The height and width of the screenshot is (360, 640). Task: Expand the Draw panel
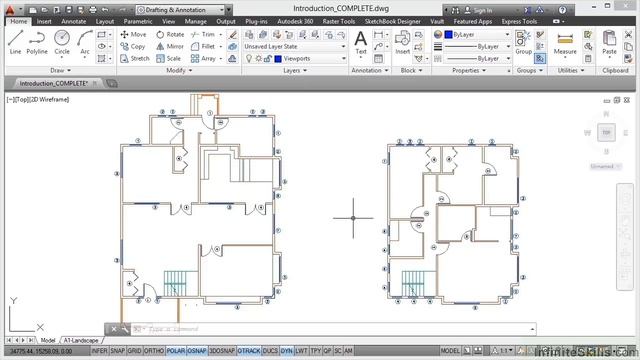click(x=60, y=70)
